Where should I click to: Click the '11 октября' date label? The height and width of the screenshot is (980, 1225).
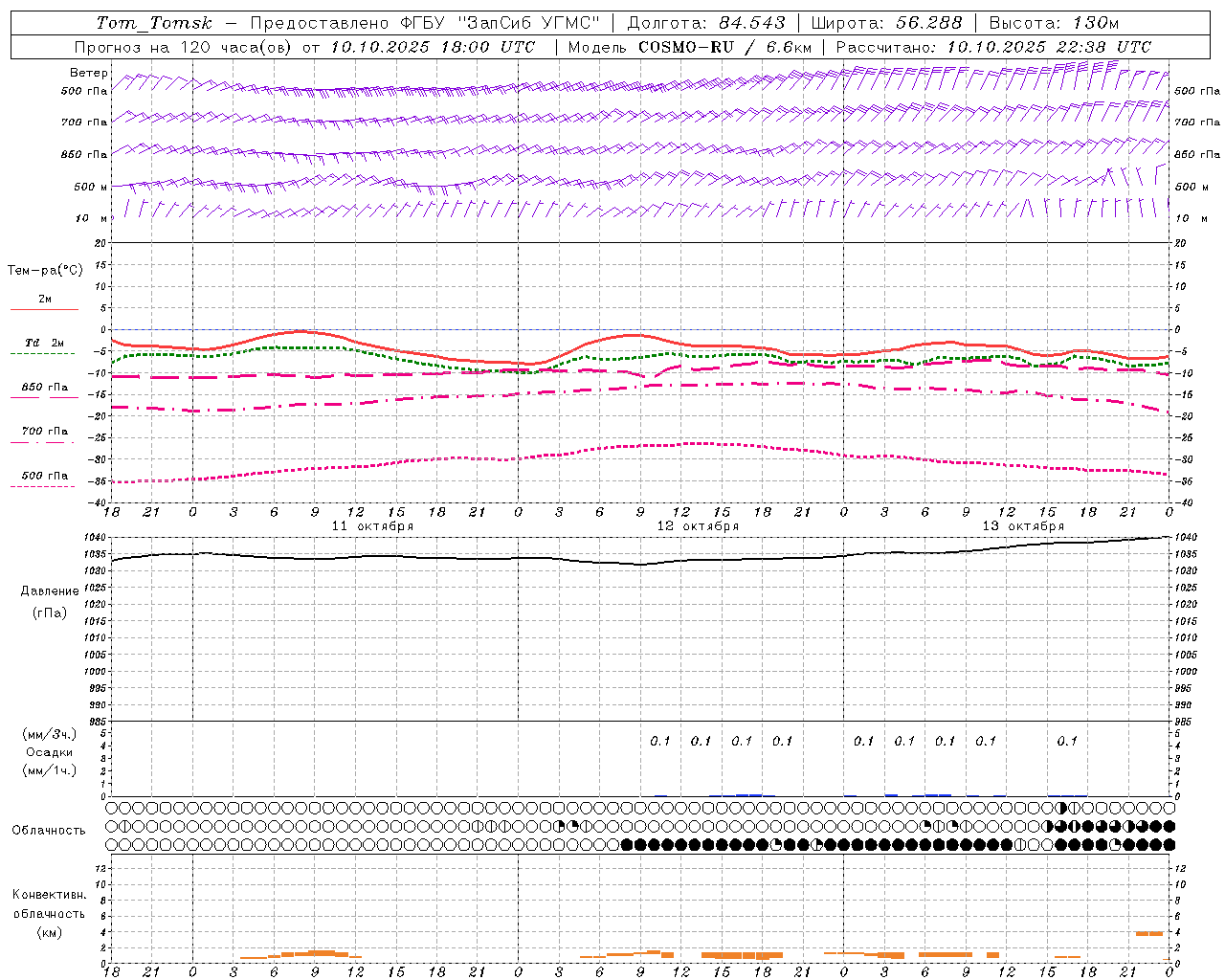[x=372, y=526]
